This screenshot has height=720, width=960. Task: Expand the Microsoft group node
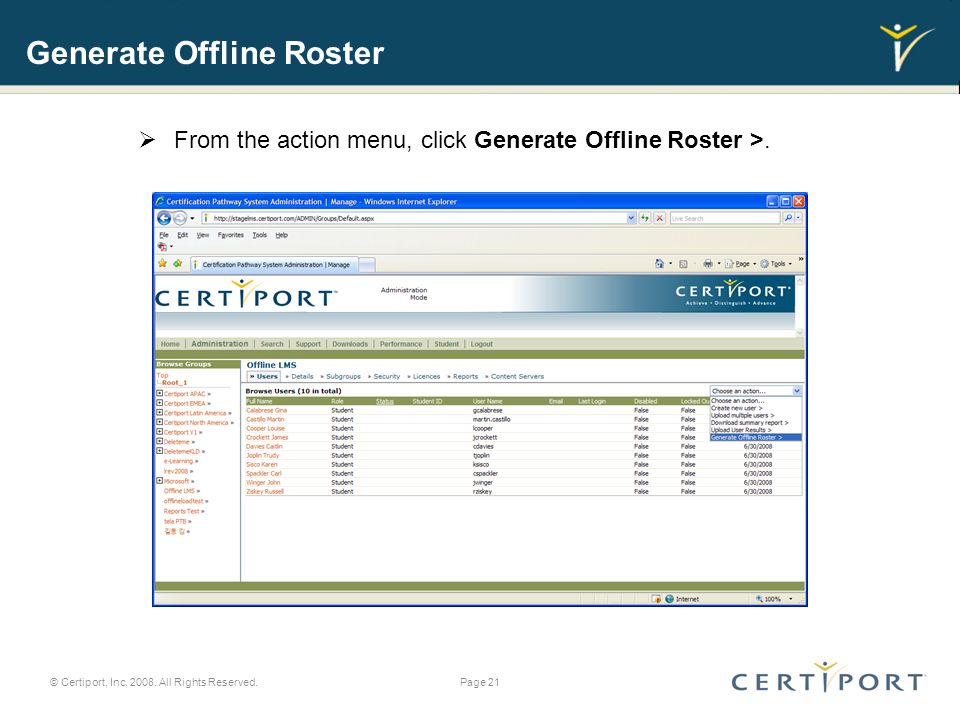(160, 481)
